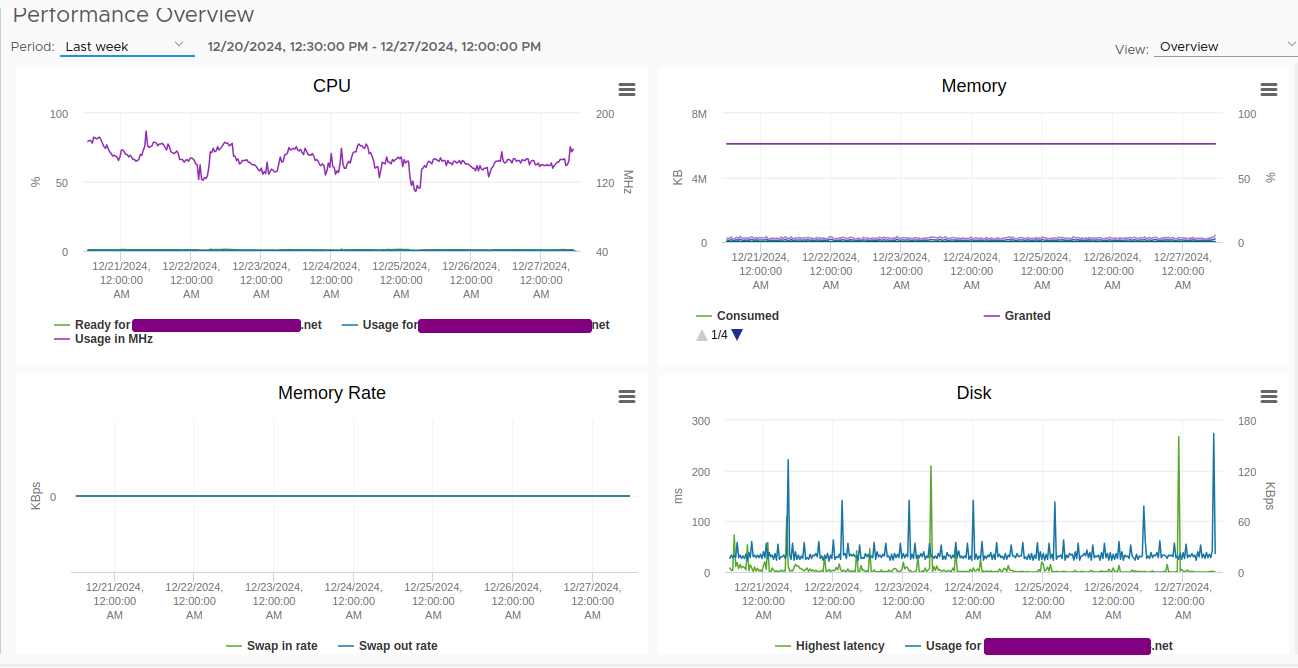This screenshot has height=668, width=1298.
Task: Click the CPU chart title
Action: coord(332,86)
